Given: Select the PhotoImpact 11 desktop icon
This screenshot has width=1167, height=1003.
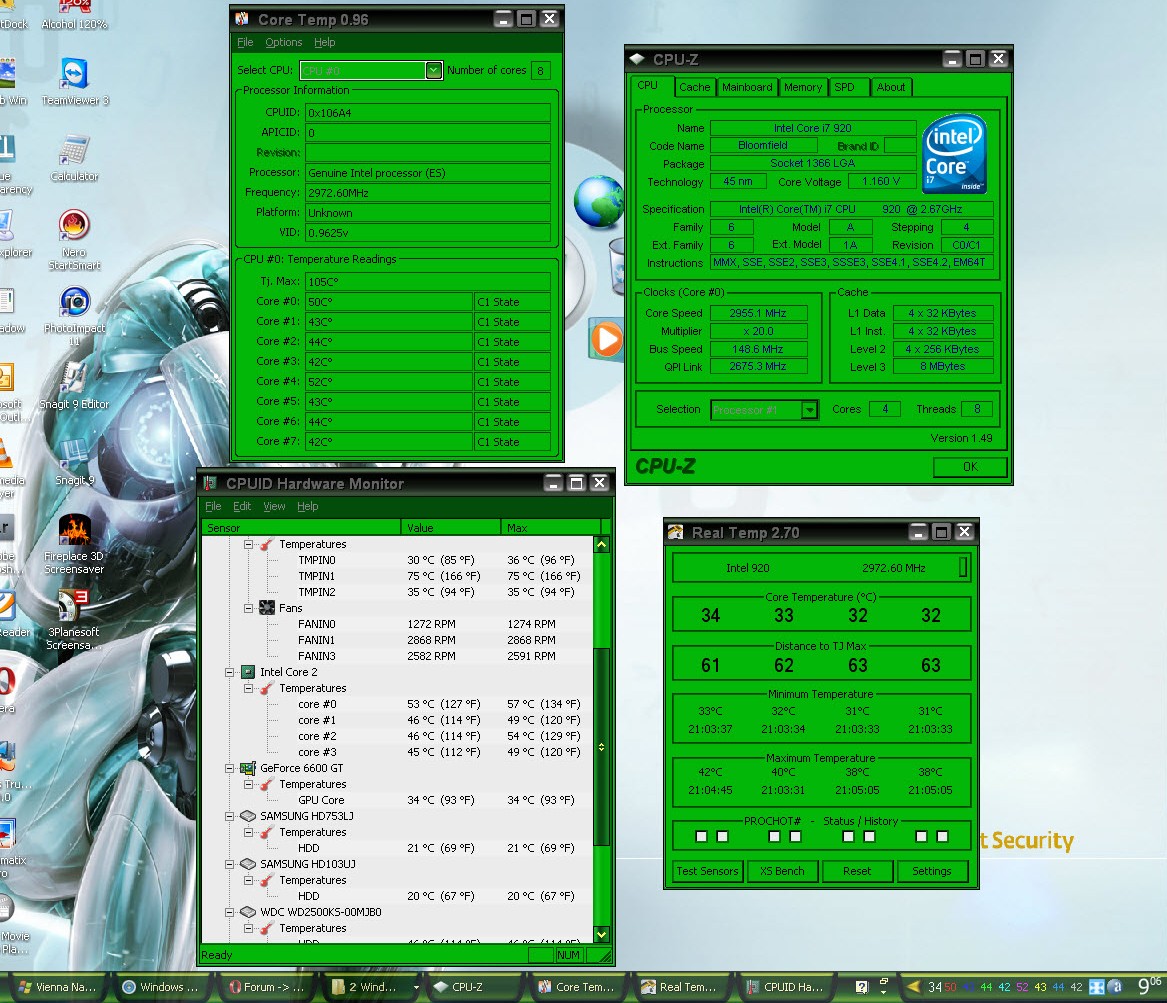Looking at the screenshot, I should click(x=74, y=316).
